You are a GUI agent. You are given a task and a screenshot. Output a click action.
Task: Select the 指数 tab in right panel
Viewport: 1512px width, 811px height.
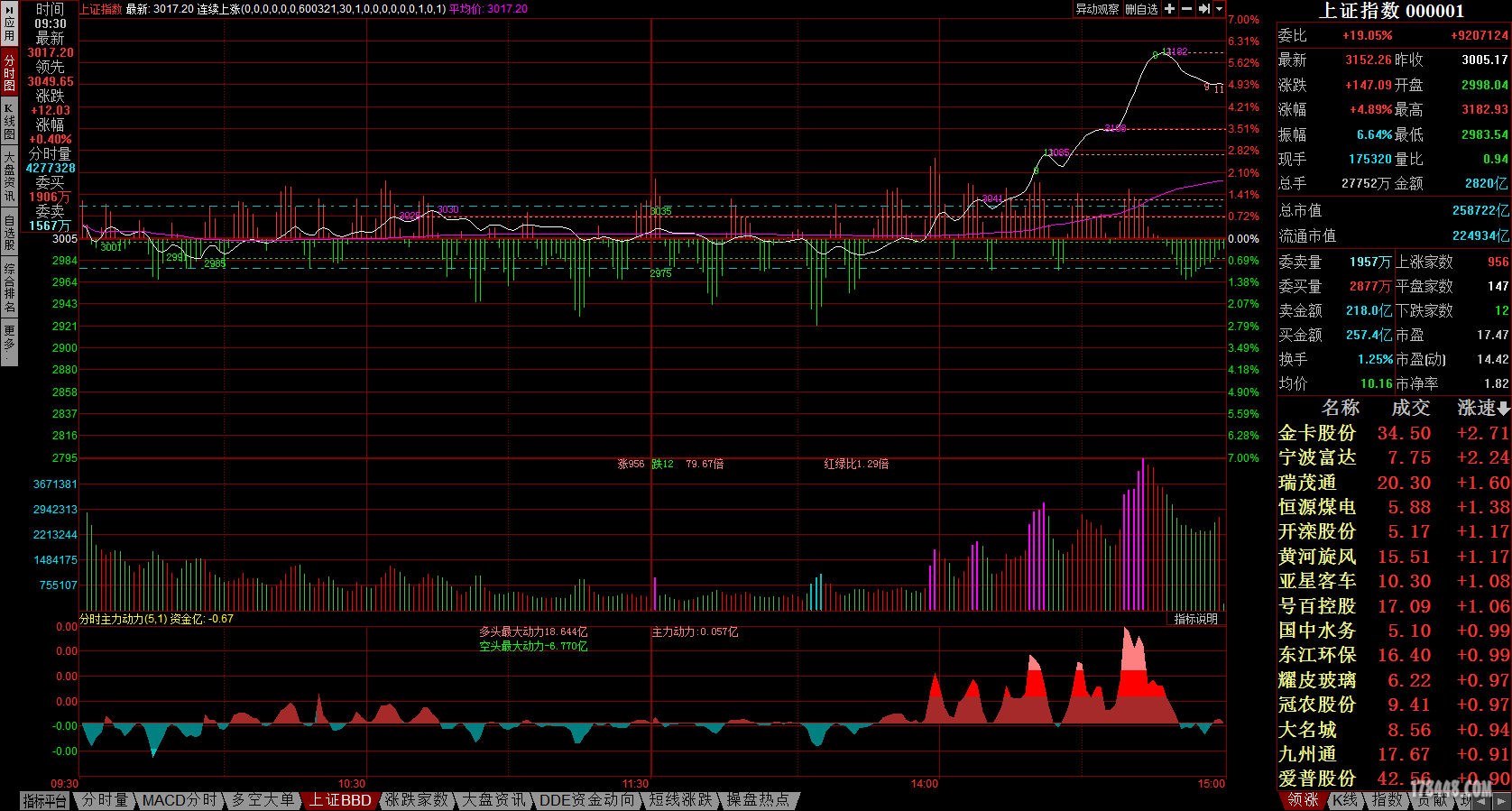click(x=1387, y=800)
